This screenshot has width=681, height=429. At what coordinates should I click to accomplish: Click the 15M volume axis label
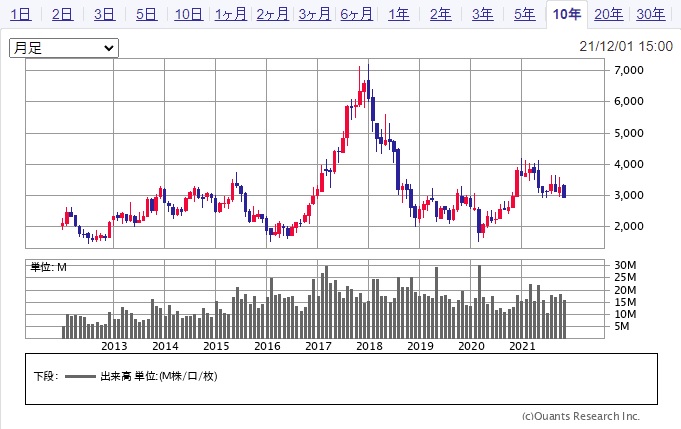click(x=625, y=302)
